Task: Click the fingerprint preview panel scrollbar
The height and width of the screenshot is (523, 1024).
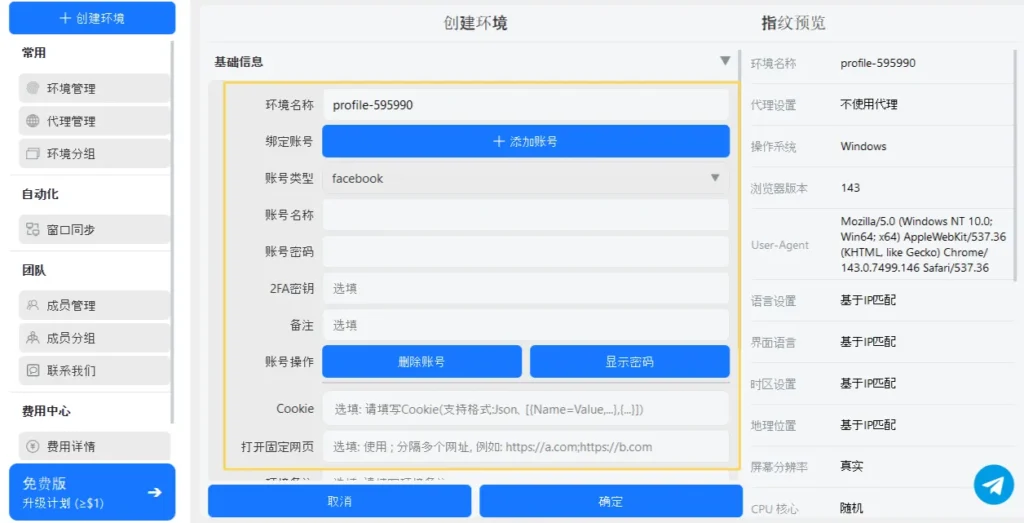Action: (x=1014, y=166)
